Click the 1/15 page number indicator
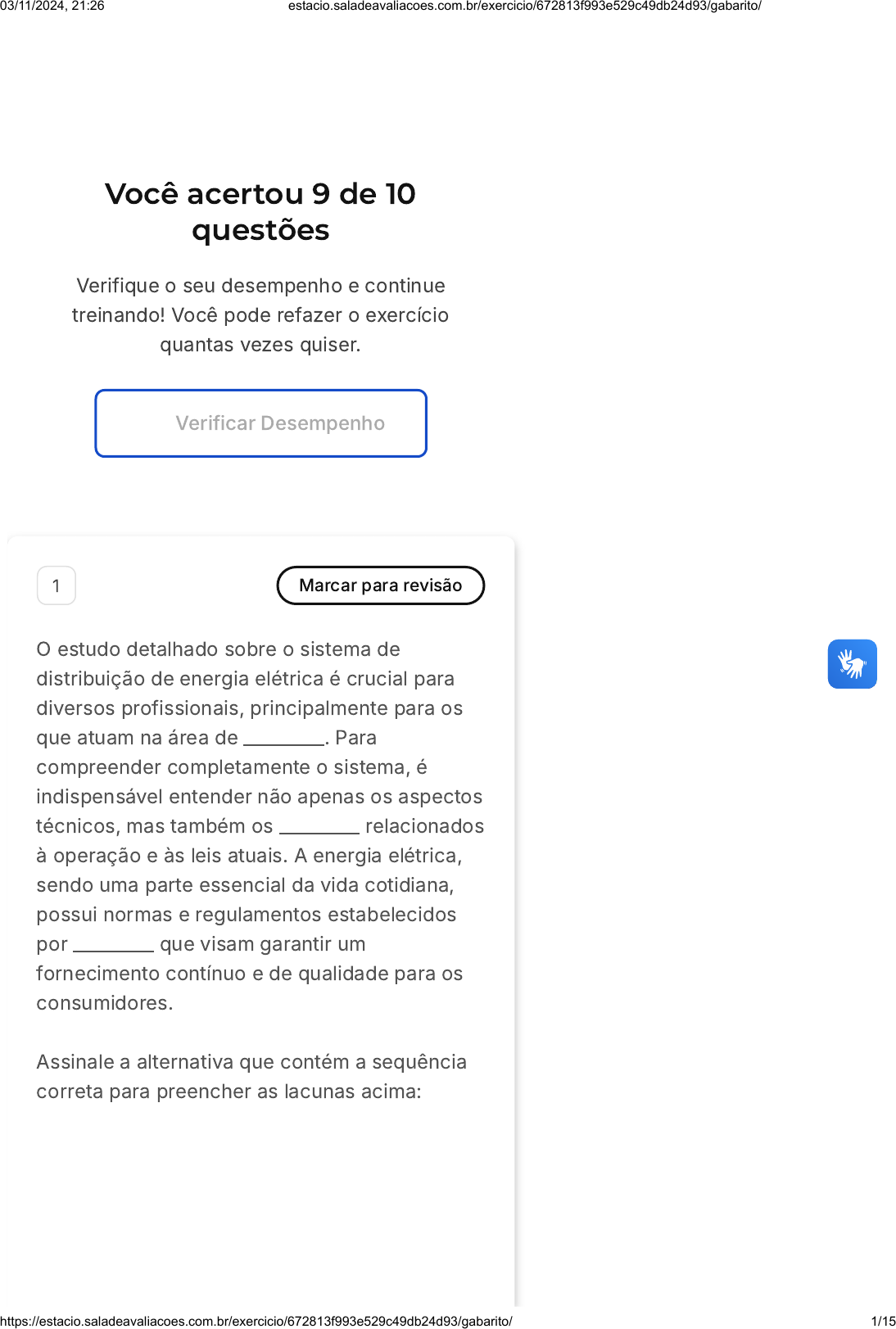 point(883,1321)
